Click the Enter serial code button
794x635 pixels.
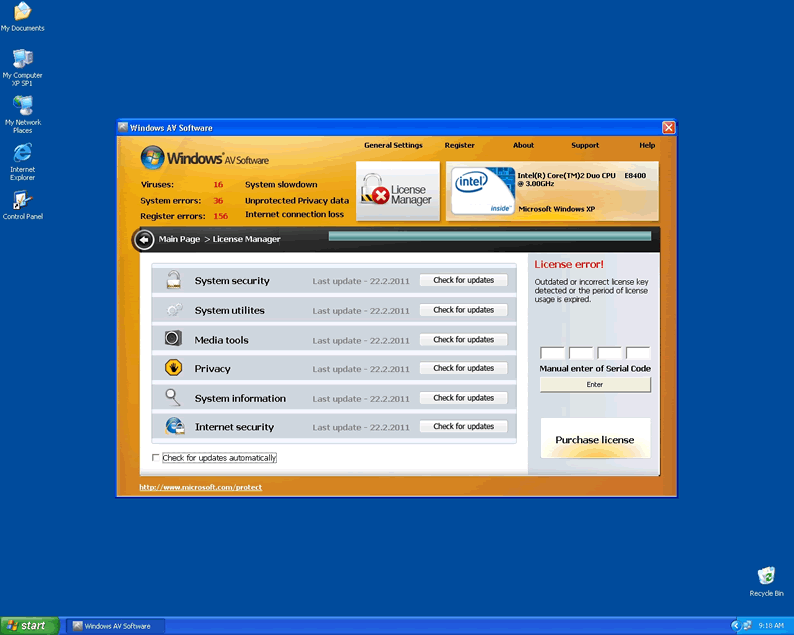[x=595, y=384]
